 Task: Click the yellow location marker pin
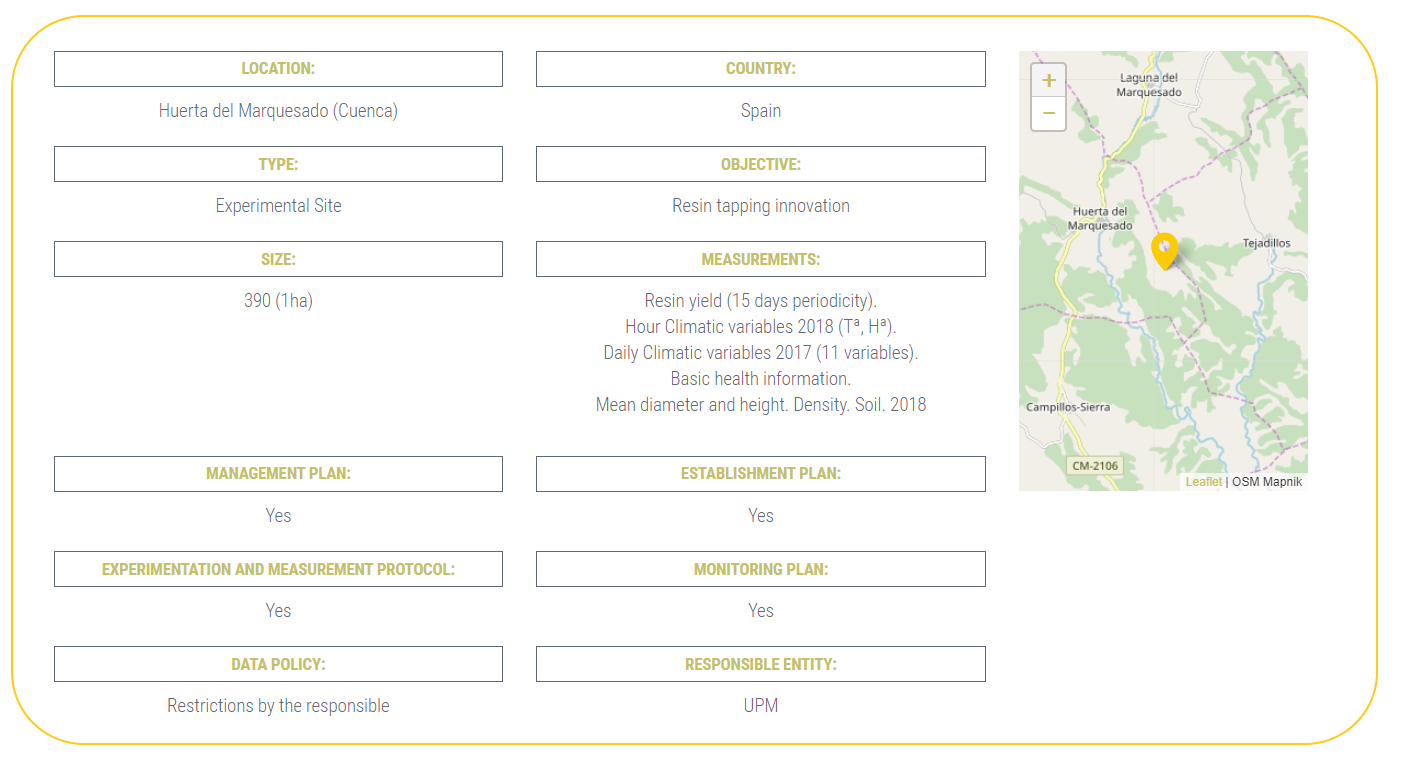click(1164, 251)
